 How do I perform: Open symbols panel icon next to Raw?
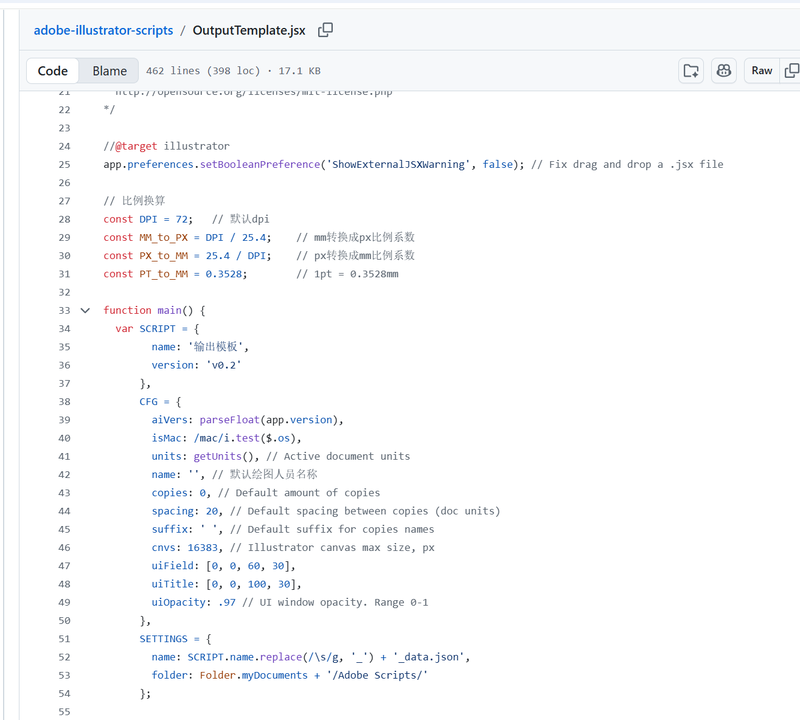pyautogui.click(x=691, y=71)
